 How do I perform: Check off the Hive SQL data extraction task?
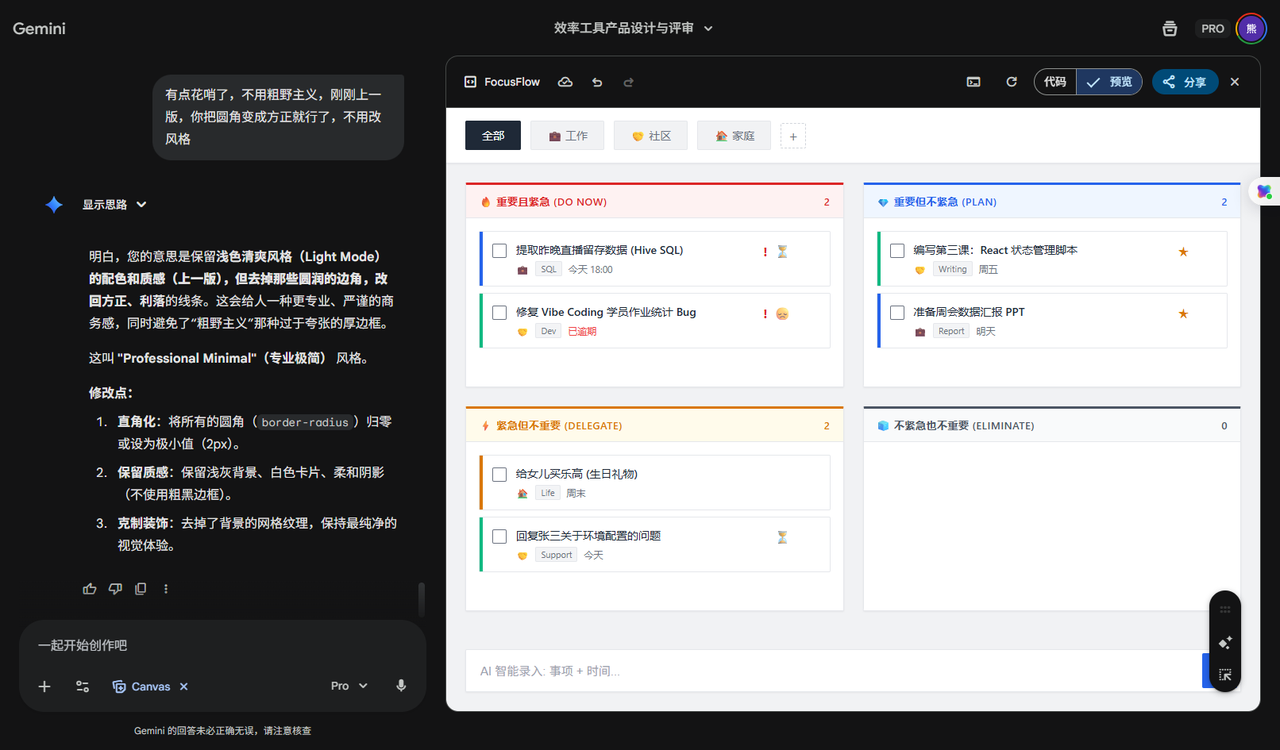pos(499,250)
